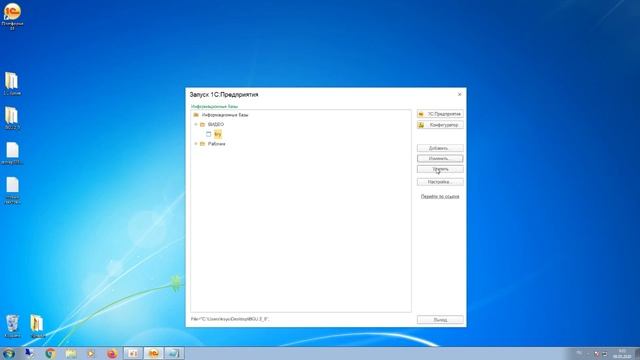Click the Изменить button

coord(440,158)
